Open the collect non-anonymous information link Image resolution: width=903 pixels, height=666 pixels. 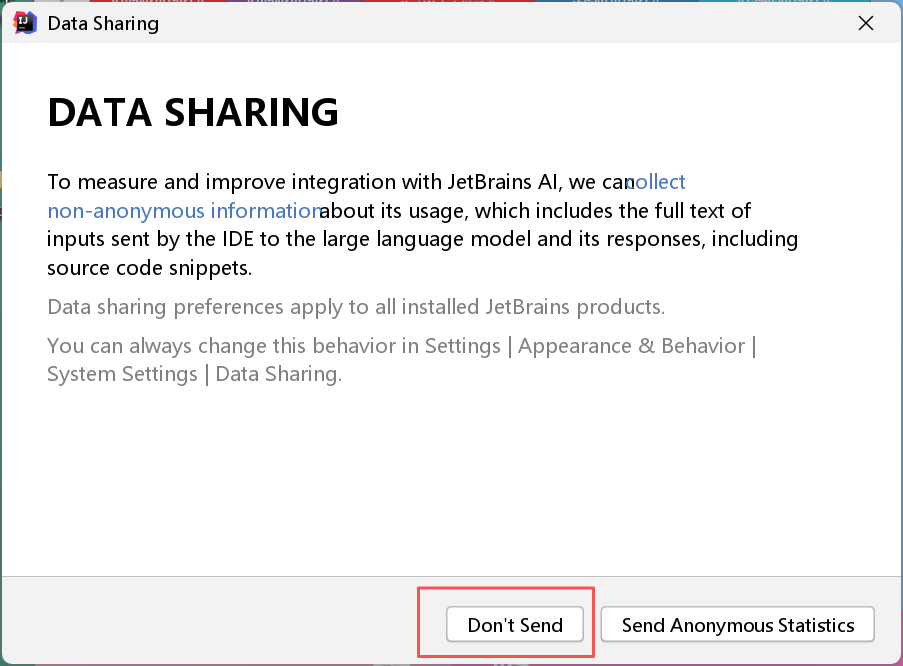pyautogui.click(x=184, y=211)
